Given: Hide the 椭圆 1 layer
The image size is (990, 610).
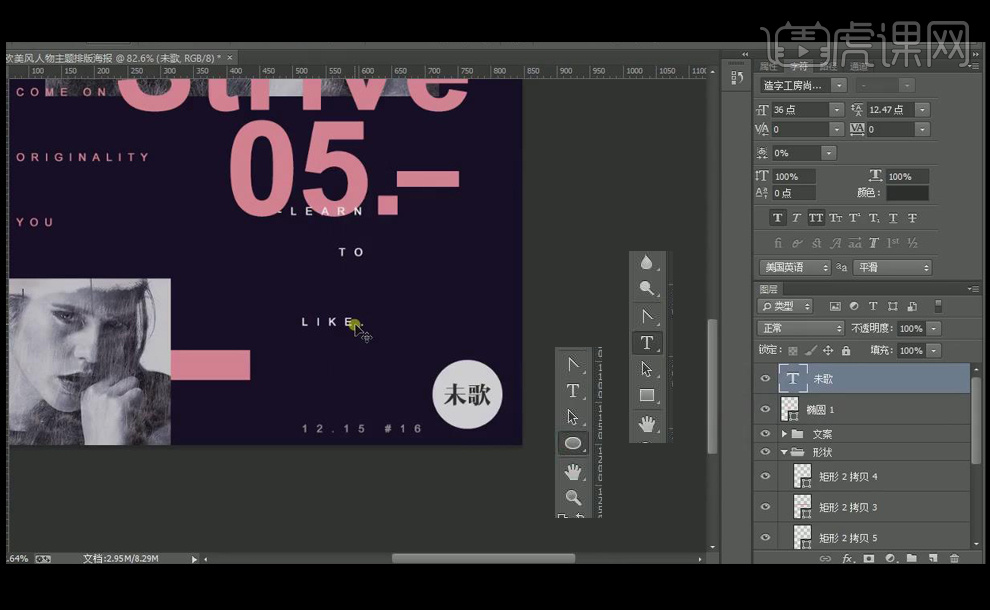Looking at the screenshot, I should click(x=765, y=409).
